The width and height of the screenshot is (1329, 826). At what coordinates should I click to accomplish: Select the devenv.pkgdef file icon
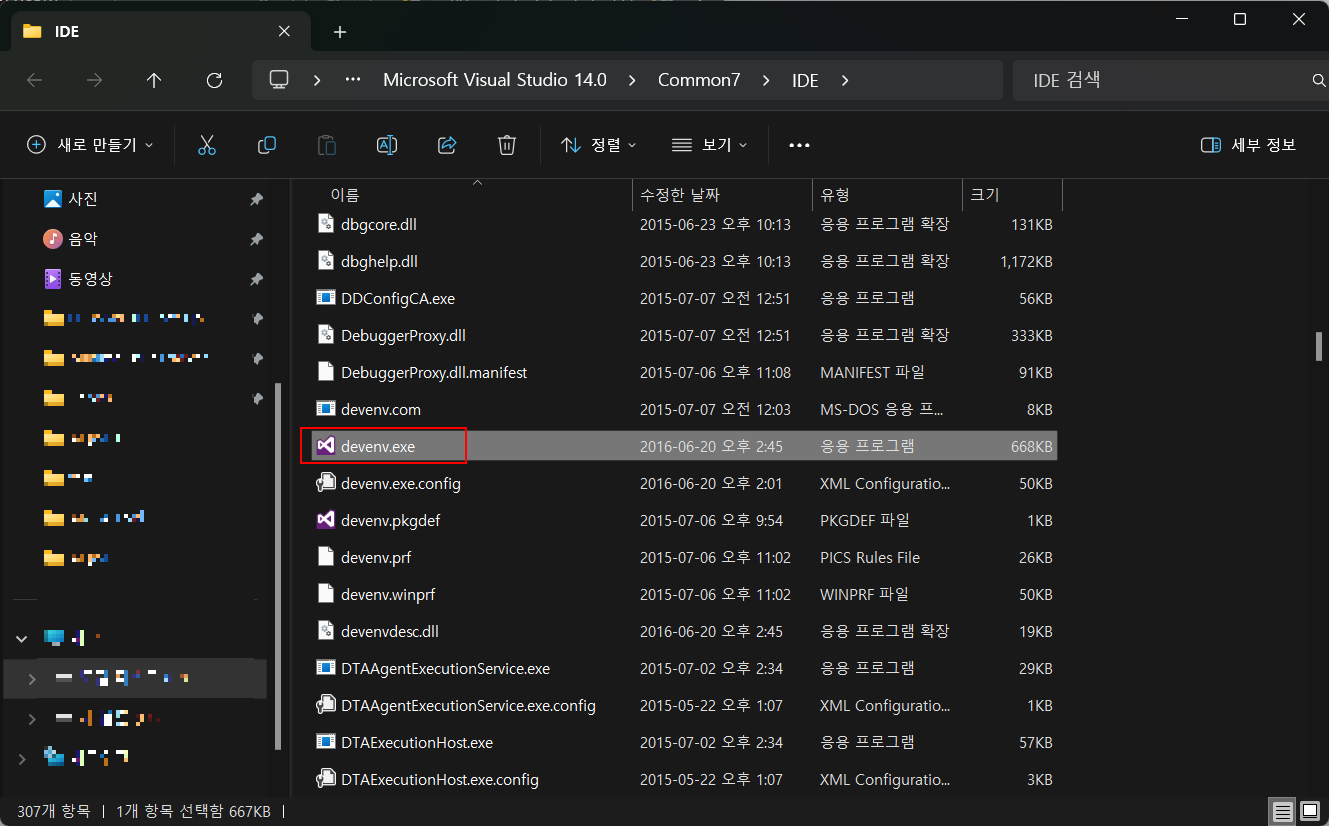tap(325, 520)
